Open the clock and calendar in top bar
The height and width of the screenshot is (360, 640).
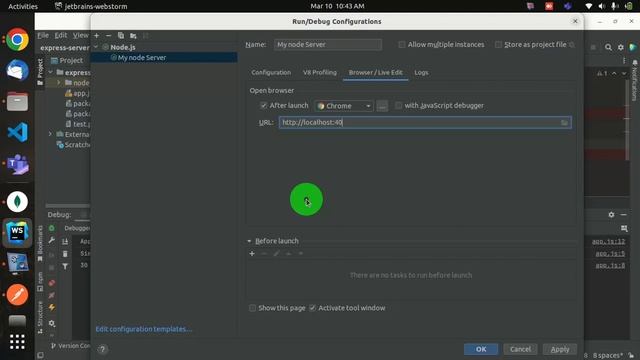(x=337, y=6)
